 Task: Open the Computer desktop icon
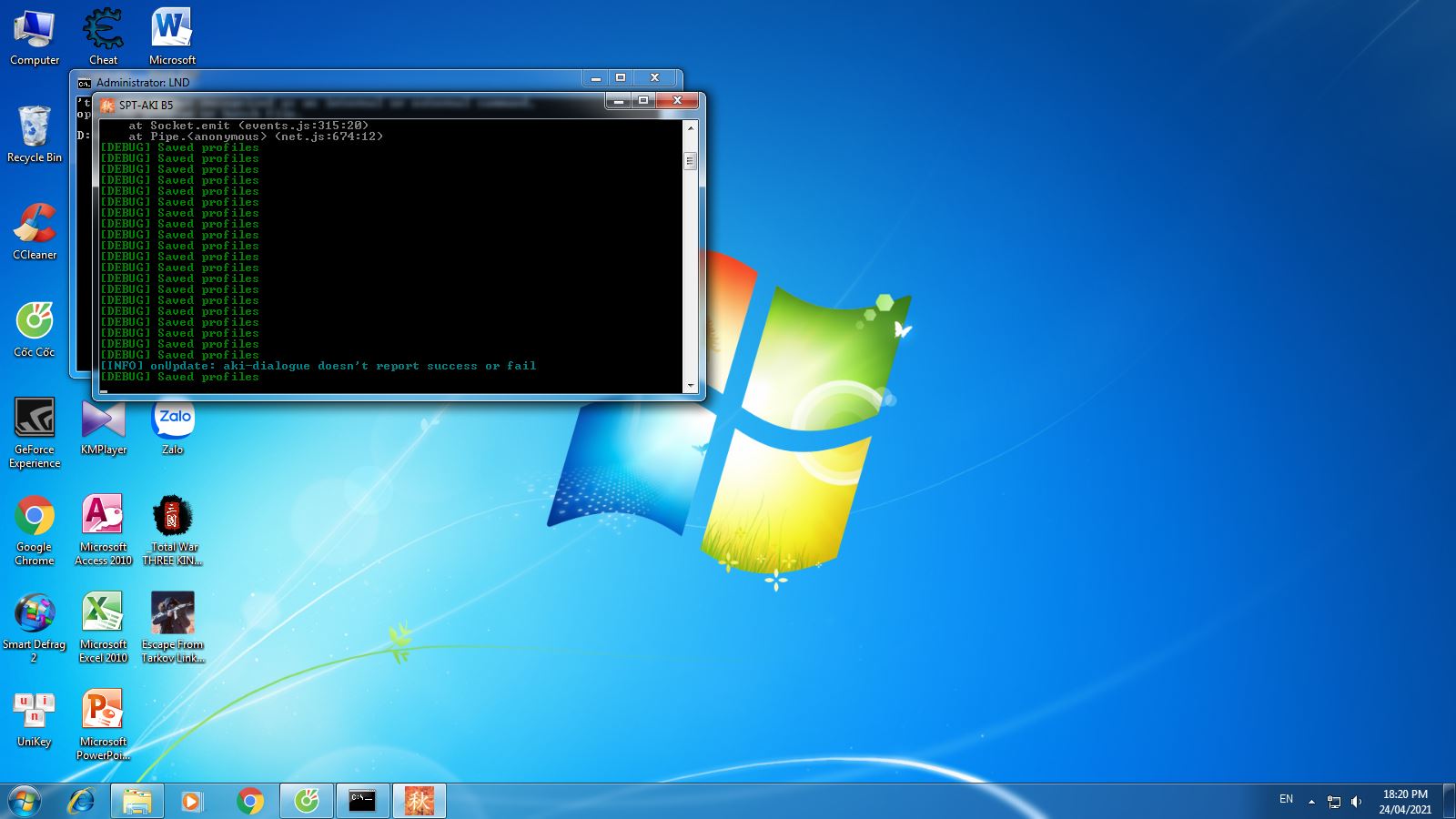34,27
